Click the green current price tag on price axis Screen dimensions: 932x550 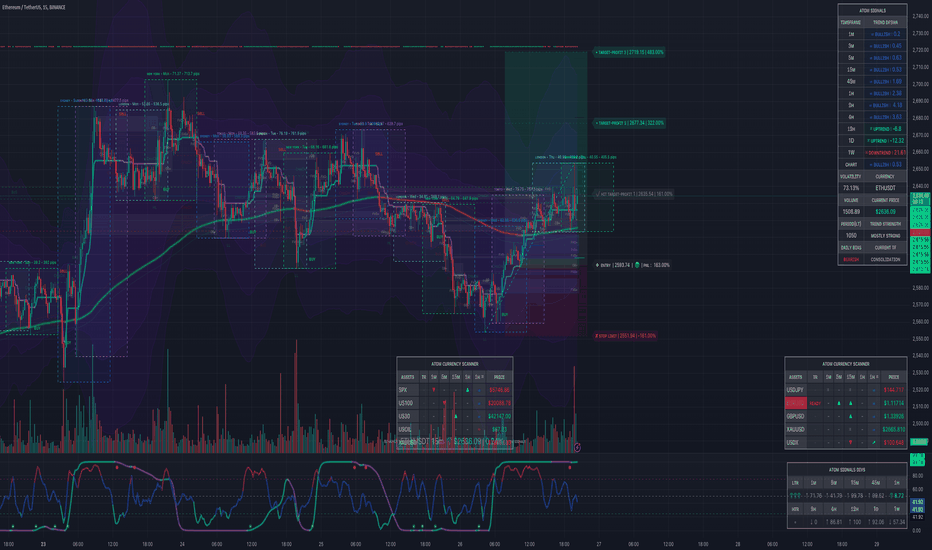pyautogui.click(x=921, y=199)
